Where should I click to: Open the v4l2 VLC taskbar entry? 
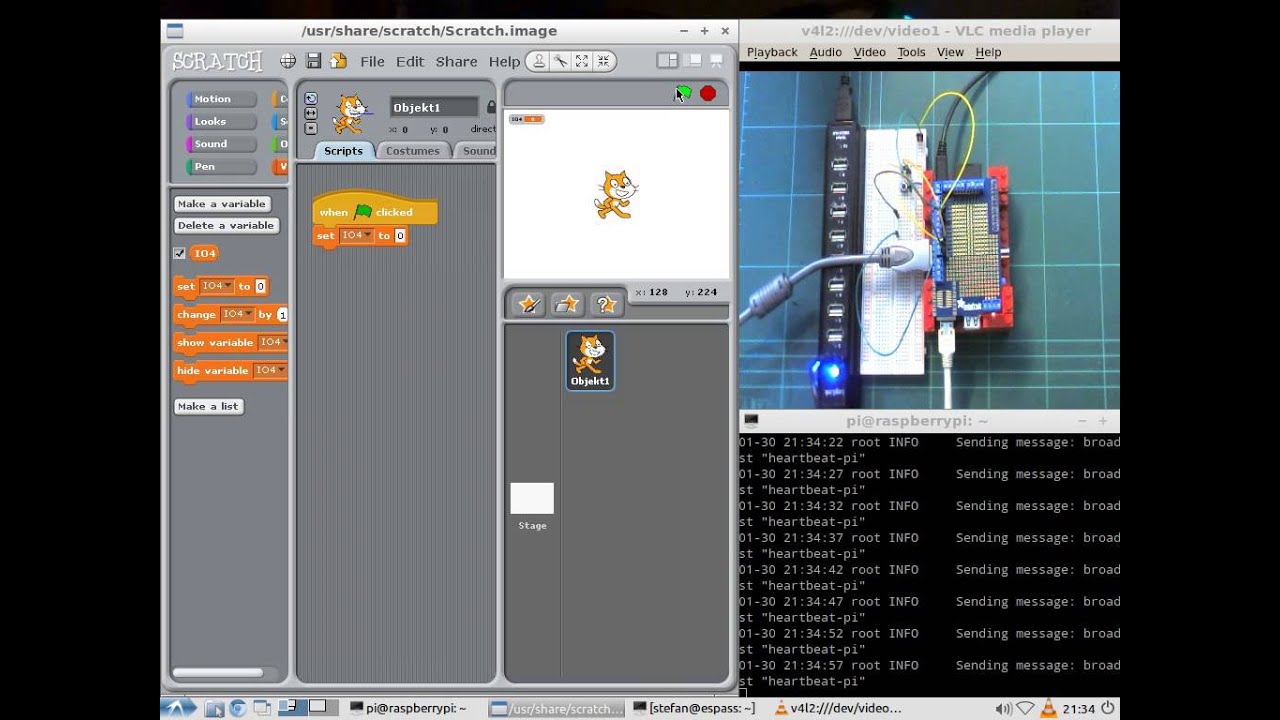[x=838, y=708]
